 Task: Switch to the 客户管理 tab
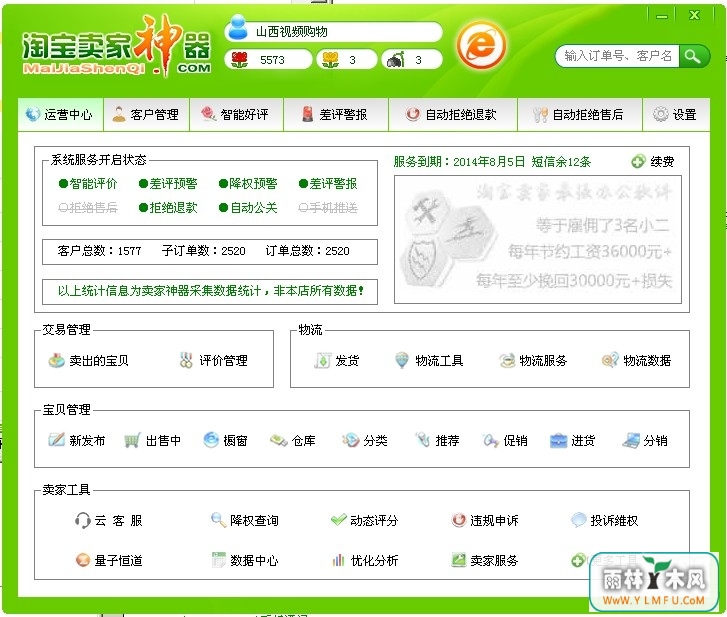click(147, 114)
